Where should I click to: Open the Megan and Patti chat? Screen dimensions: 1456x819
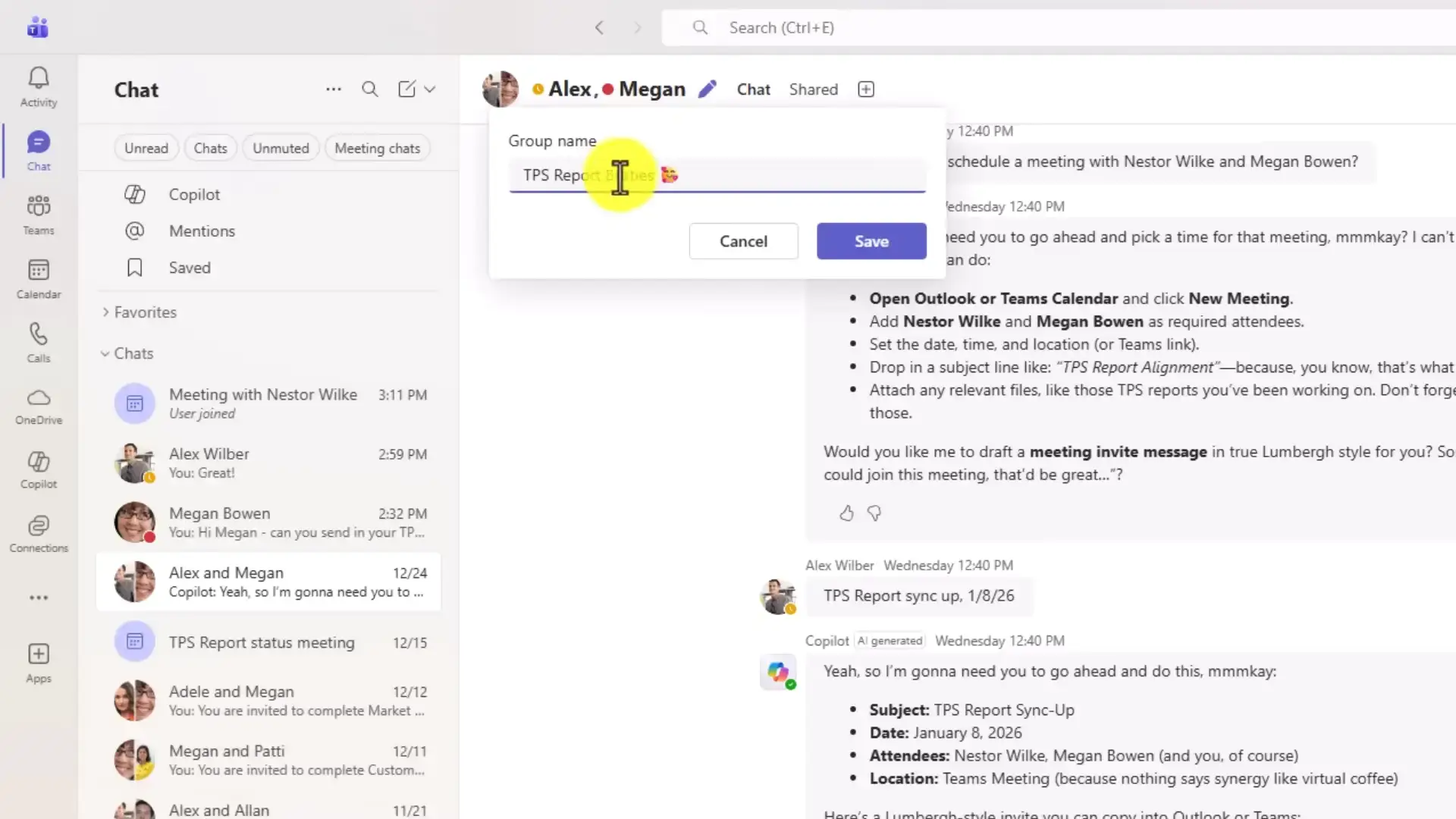(x=269, y=761)
